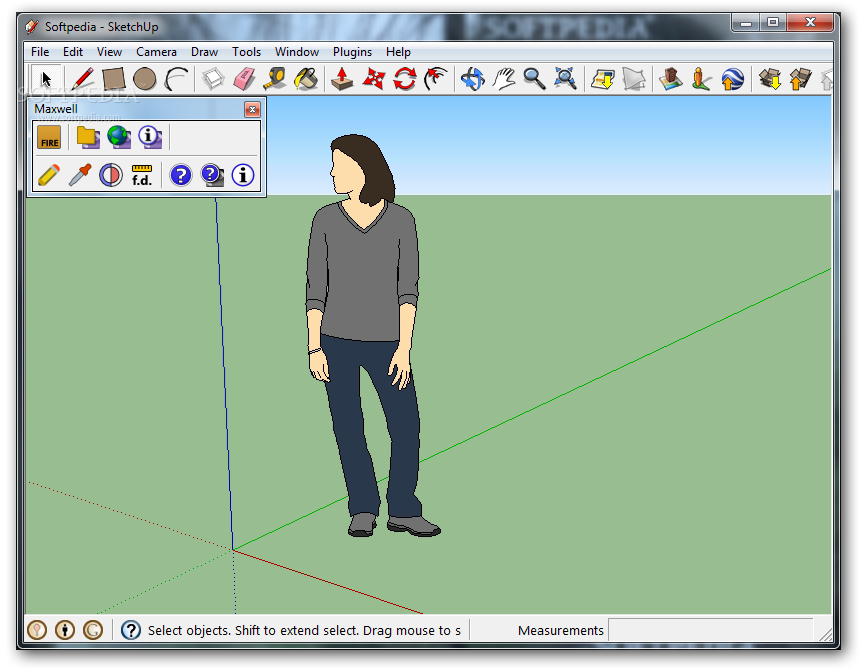Select the pink Eraser tool
This screenshot has height=670, width=861.
point(244,79)
